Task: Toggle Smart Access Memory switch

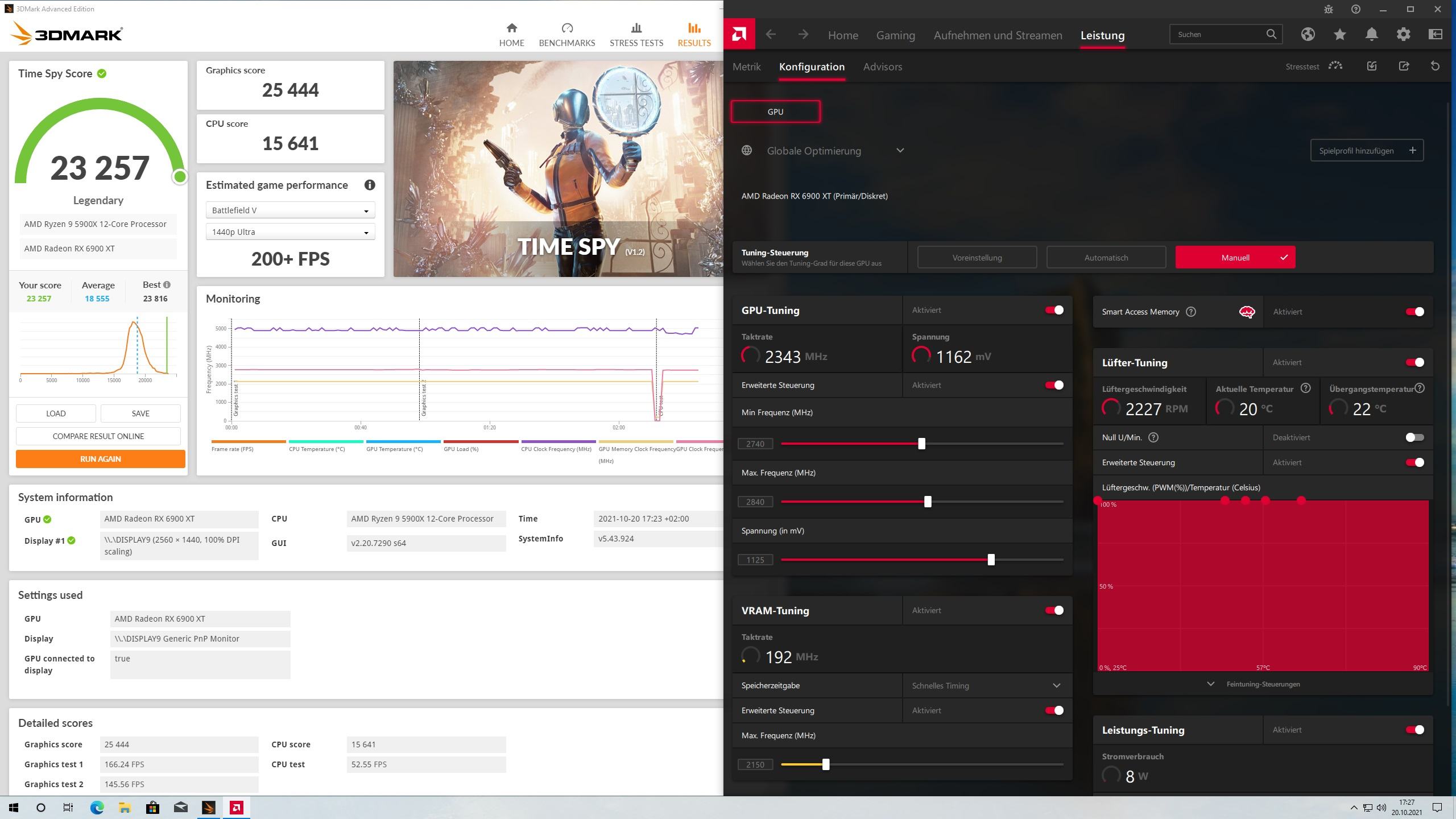Action: [1414, 312]
